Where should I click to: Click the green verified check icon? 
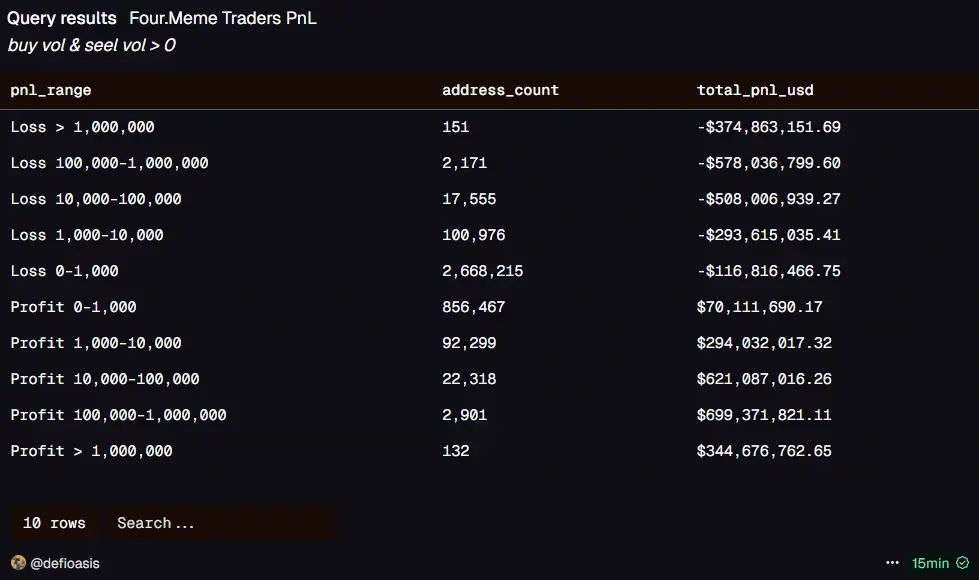pyautogui.click(x=962, y=563)
